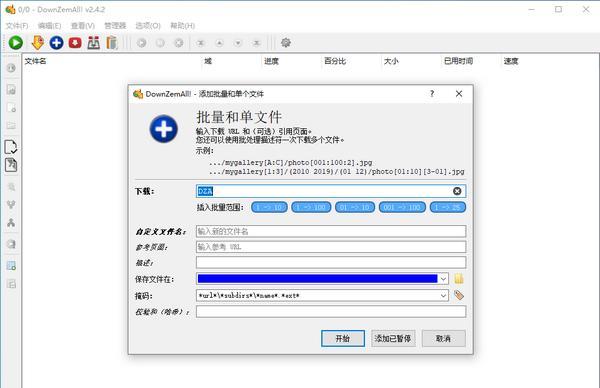Screen dimensions: 600x388
Task: Insert the '1 -> 100' batch range
Action: point(311,207)
